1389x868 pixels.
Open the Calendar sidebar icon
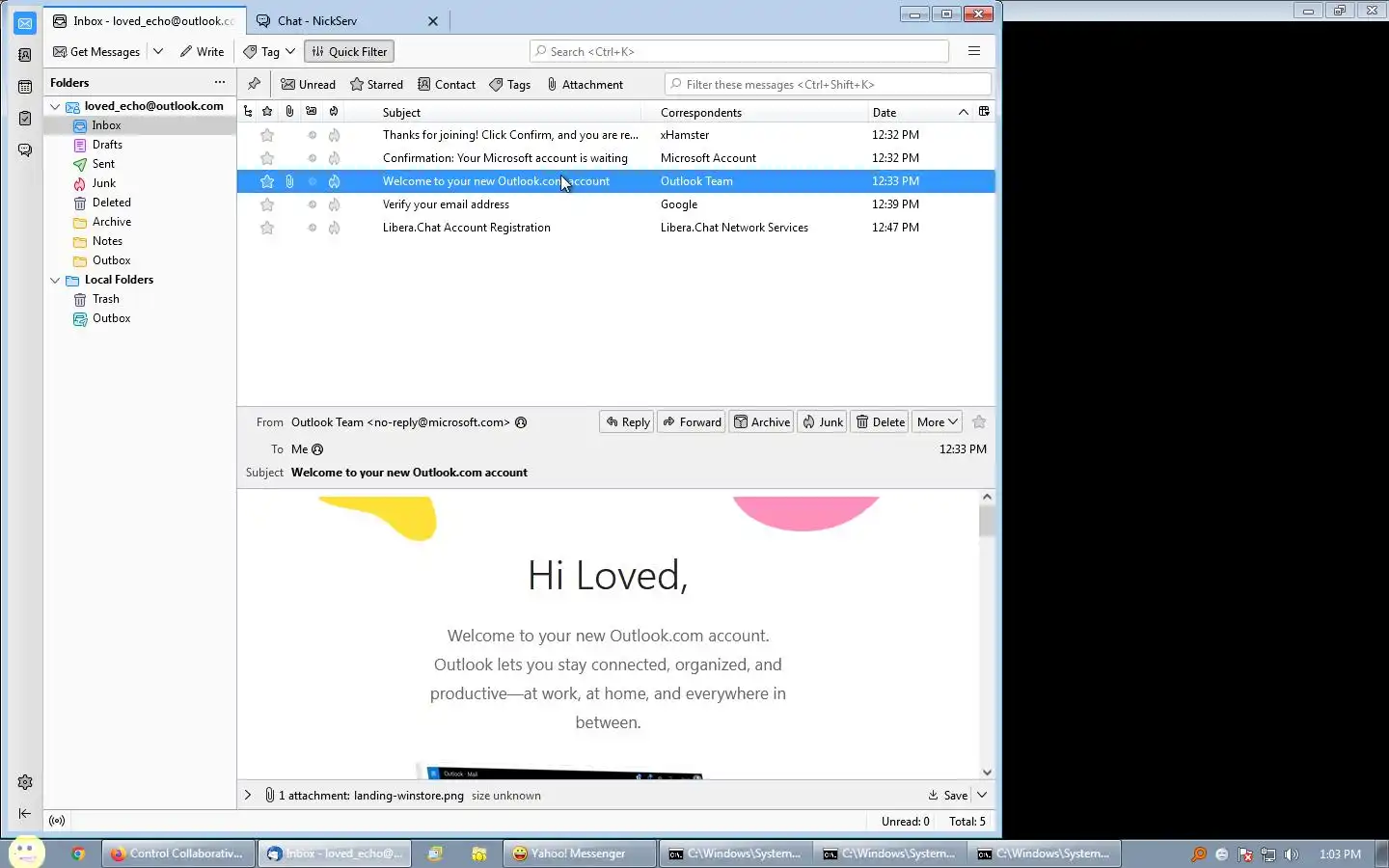(25, 87)
